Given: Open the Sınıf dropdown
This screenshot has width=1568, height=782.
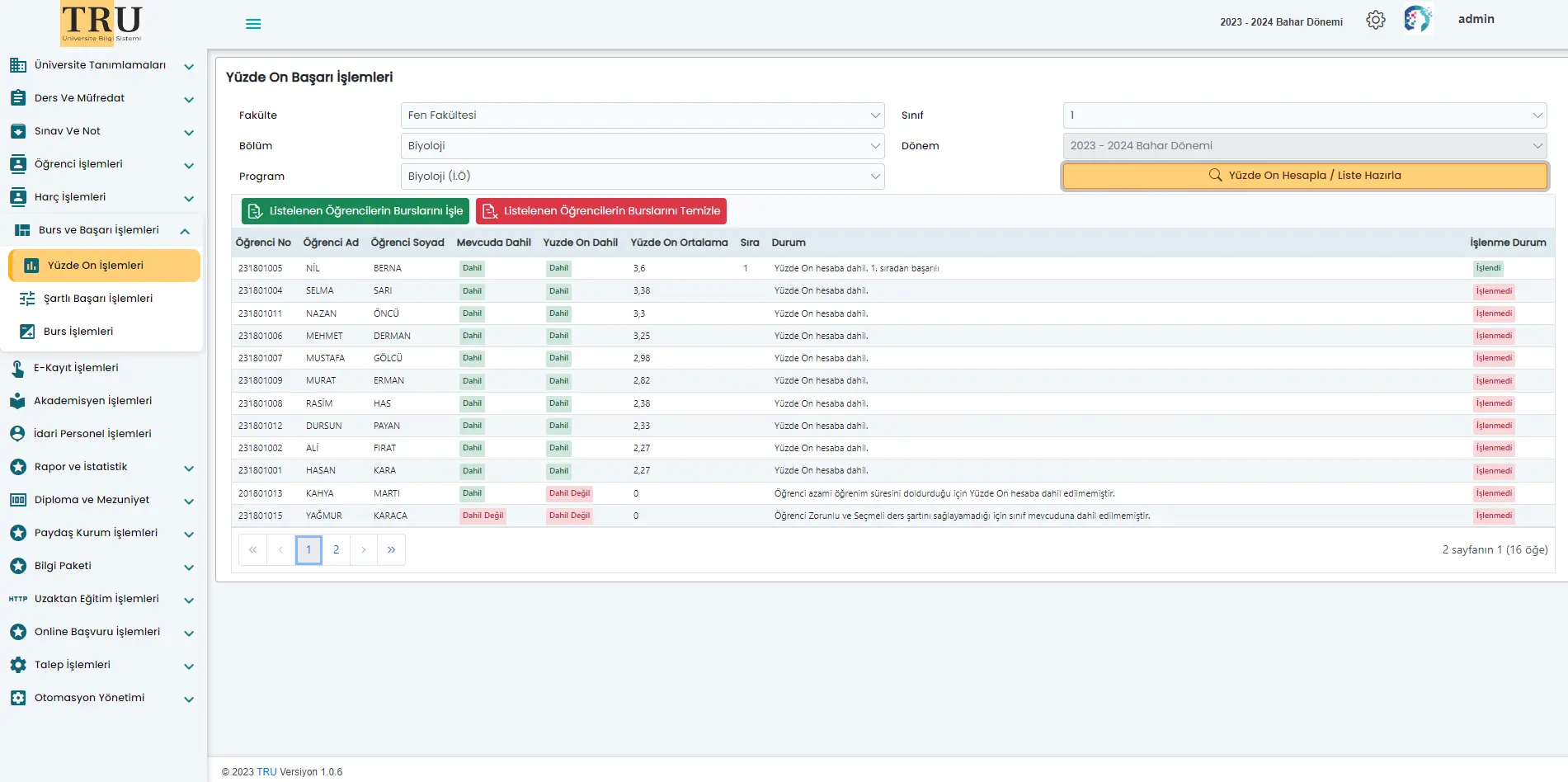Looking at the screenshot, I should coord(1304,115).
